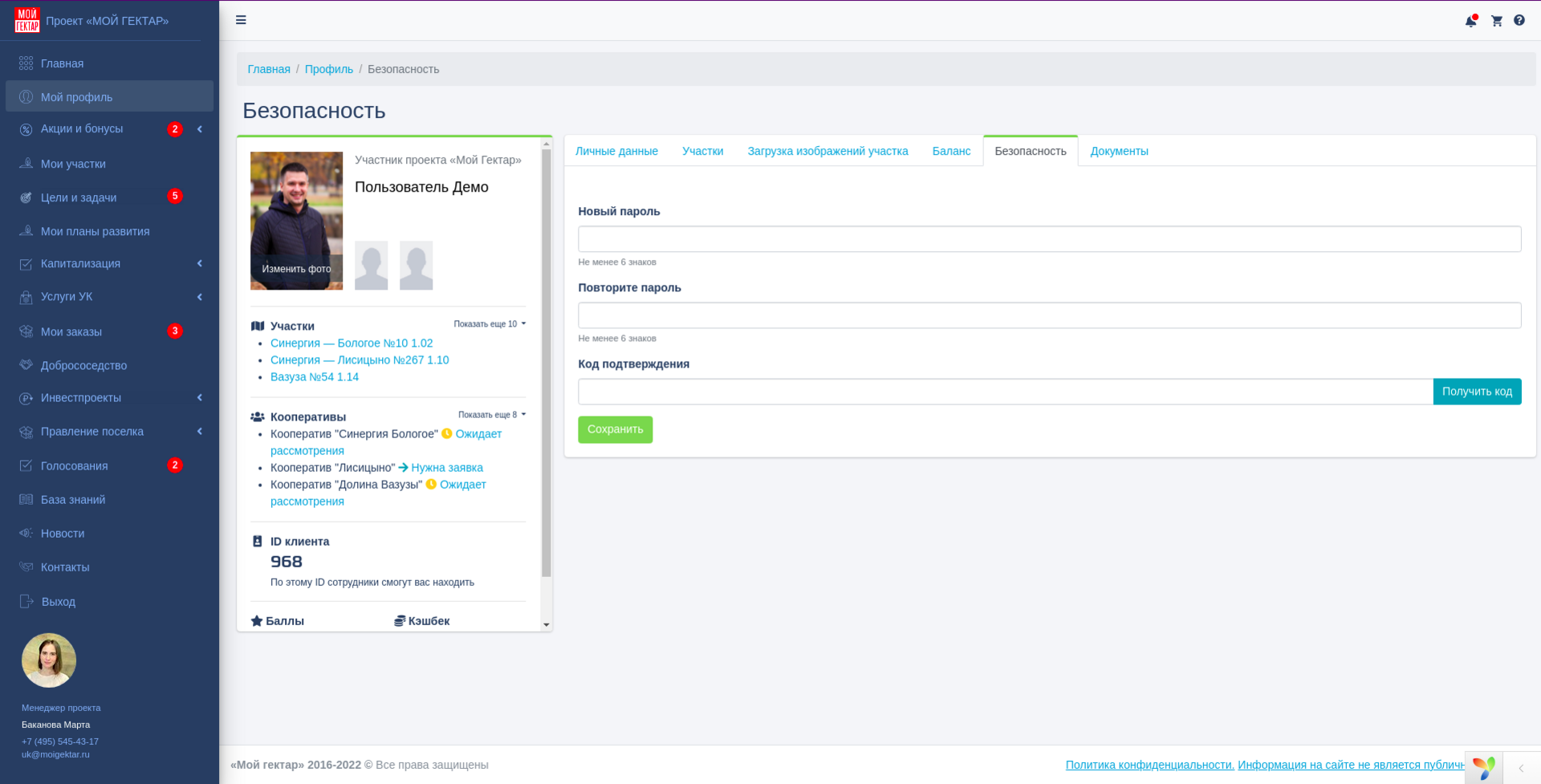Viewport: 1541px width, 784px height.
Task: Click the Выход logout icon
Action: (26, 601)
